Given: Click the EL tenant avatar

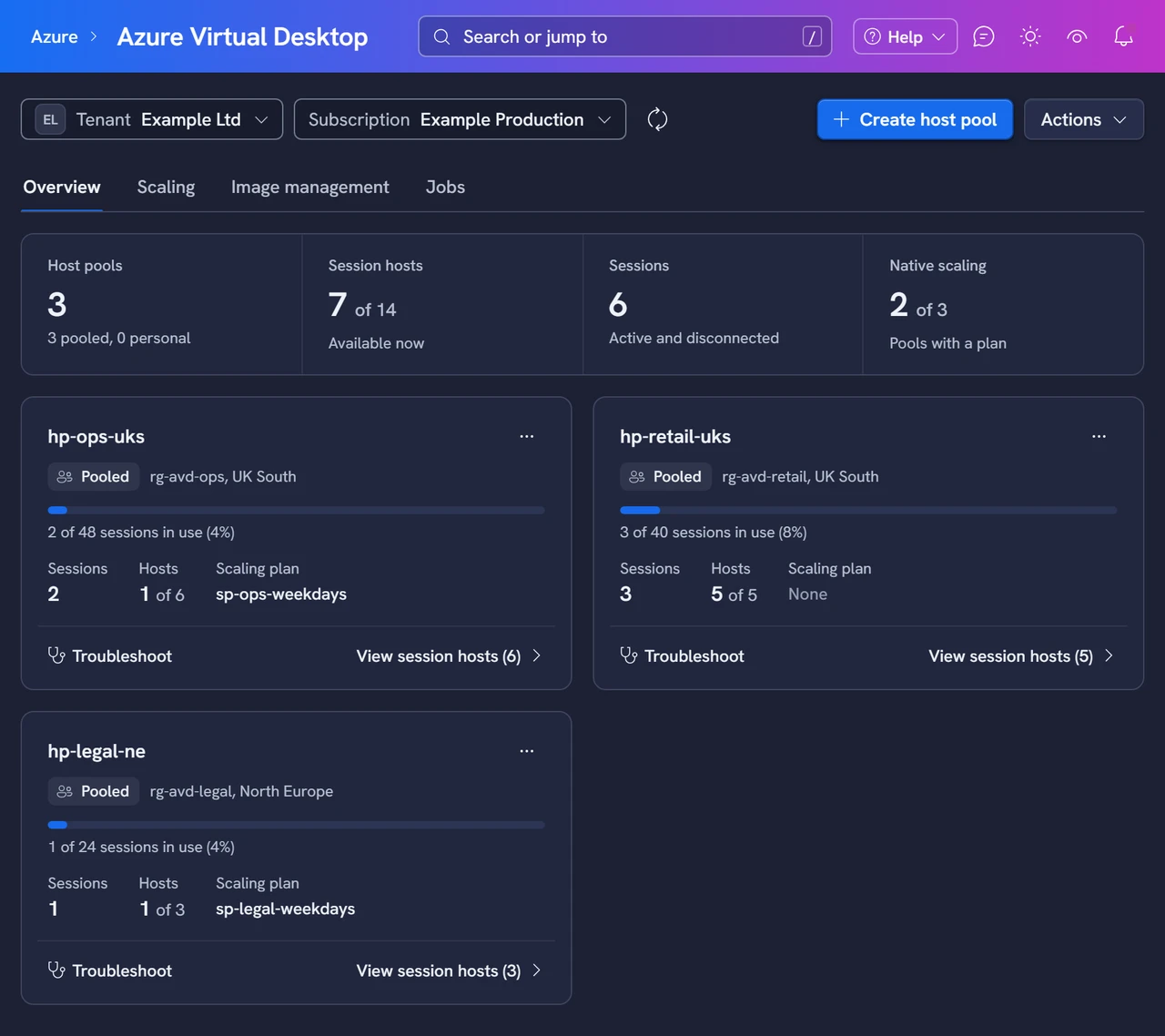Looking at the screenshot, I should pyautogui.click(x=50, y=119).
